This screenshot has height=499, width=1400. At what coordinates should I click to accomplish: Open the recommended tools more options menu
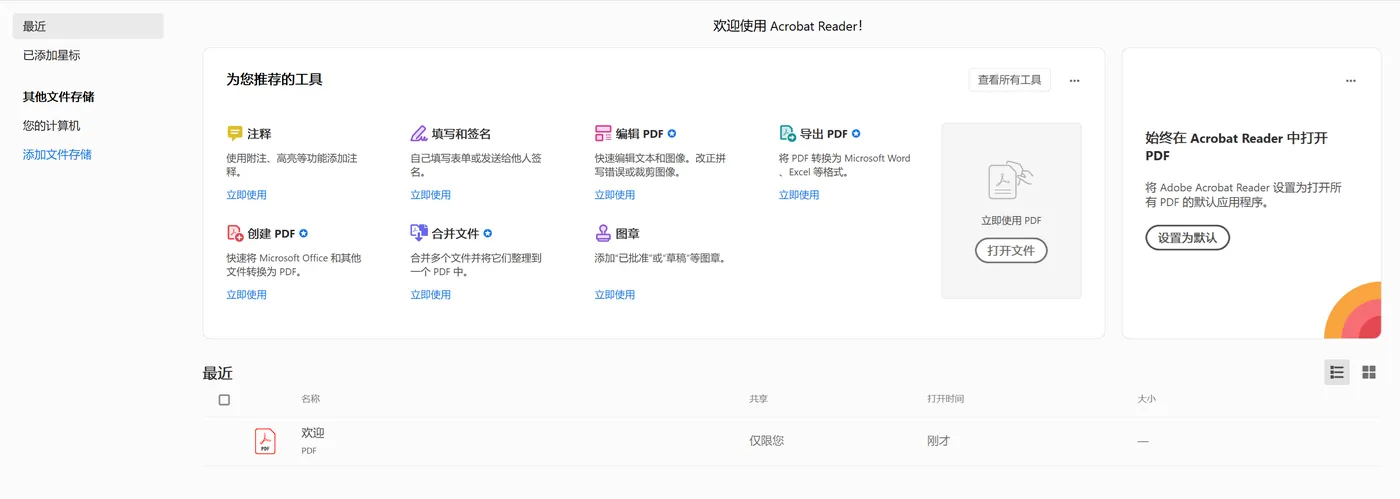[1075, 81]
